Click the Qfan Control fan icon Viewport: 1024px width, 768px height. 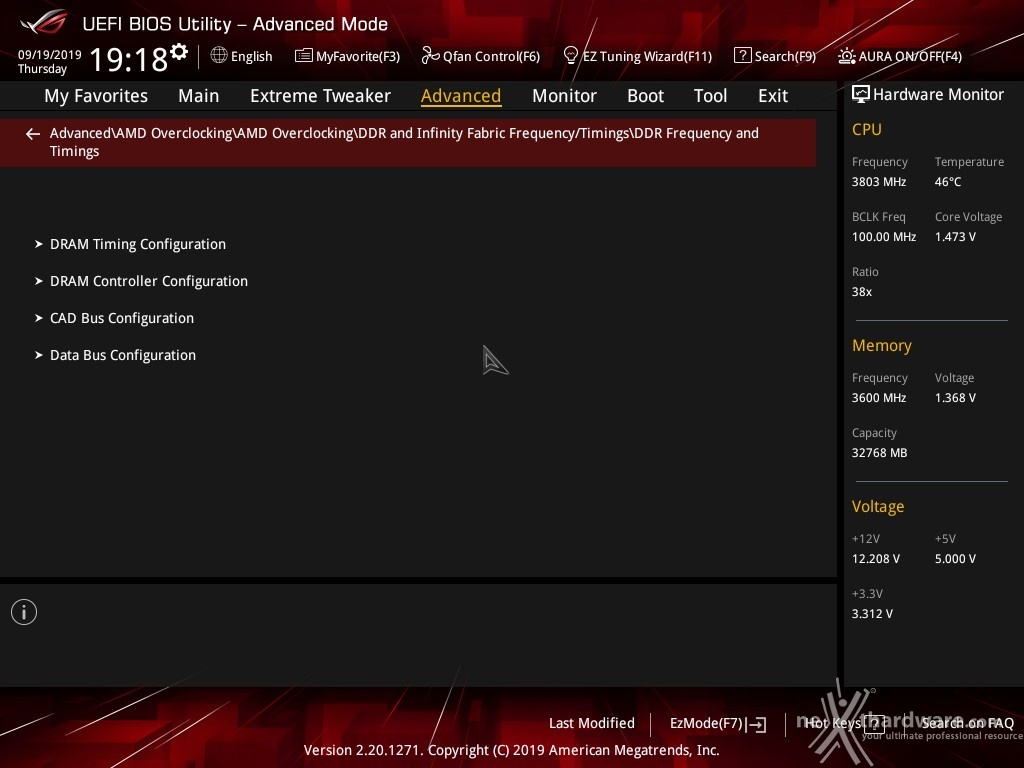coord(430,56)
